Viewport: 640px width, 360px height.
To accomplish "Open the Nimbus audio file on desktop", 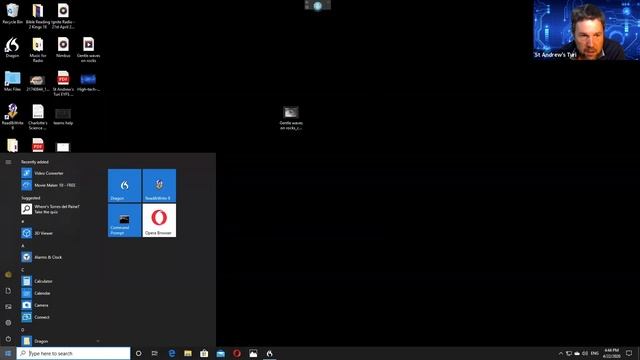I will [x=63, y=47].
